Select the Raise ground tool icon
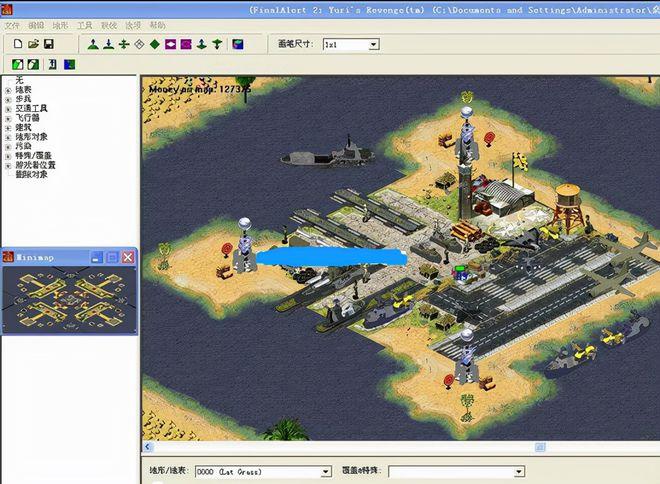The image size is (660, 484). coord(93,44)
